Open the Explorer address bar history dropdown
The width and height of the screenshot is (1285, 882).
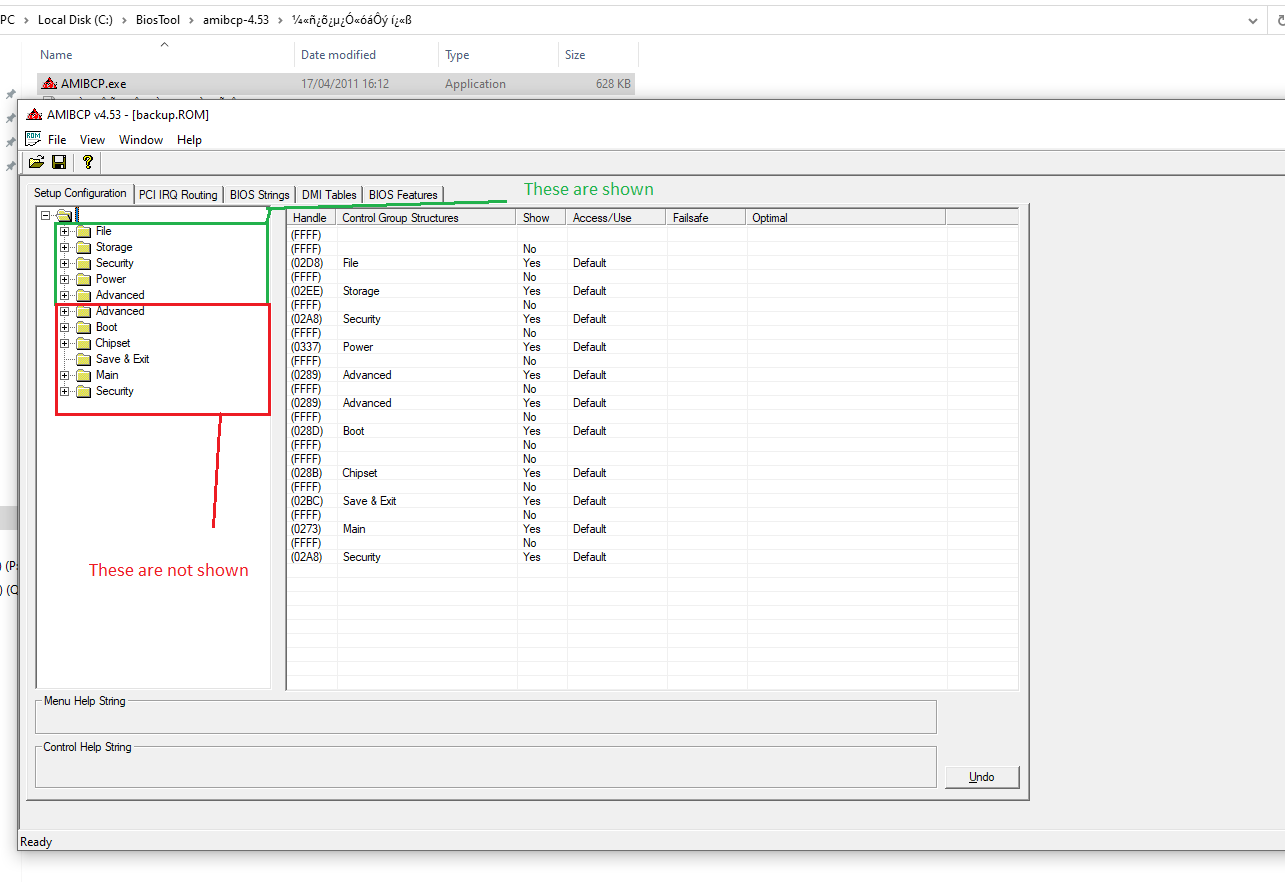point(1254,20)
